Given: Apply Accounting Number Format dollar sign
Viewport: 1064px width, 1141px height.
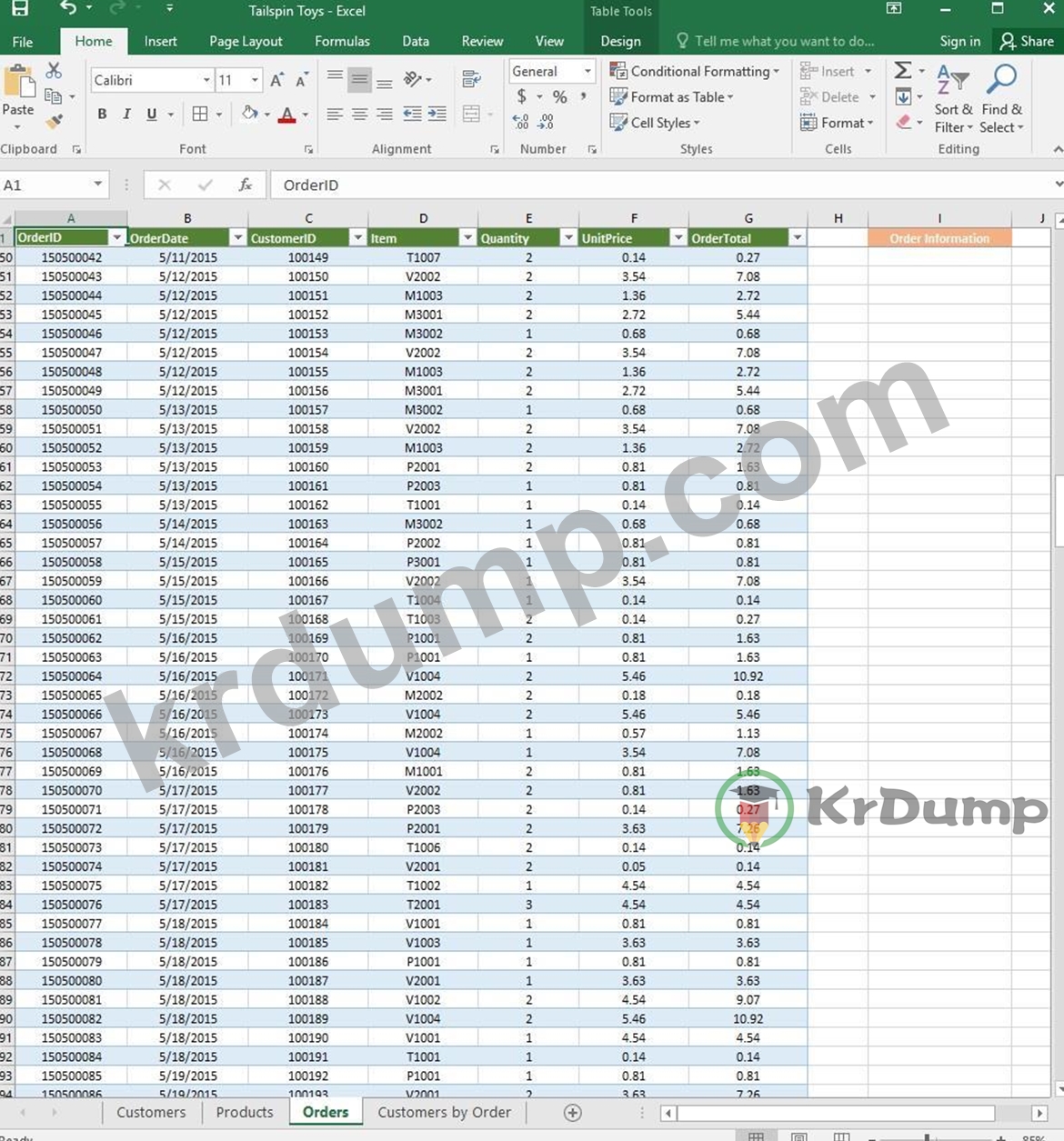Looking at the screenshot, I should pyautogui.click(x=521, y=96).
